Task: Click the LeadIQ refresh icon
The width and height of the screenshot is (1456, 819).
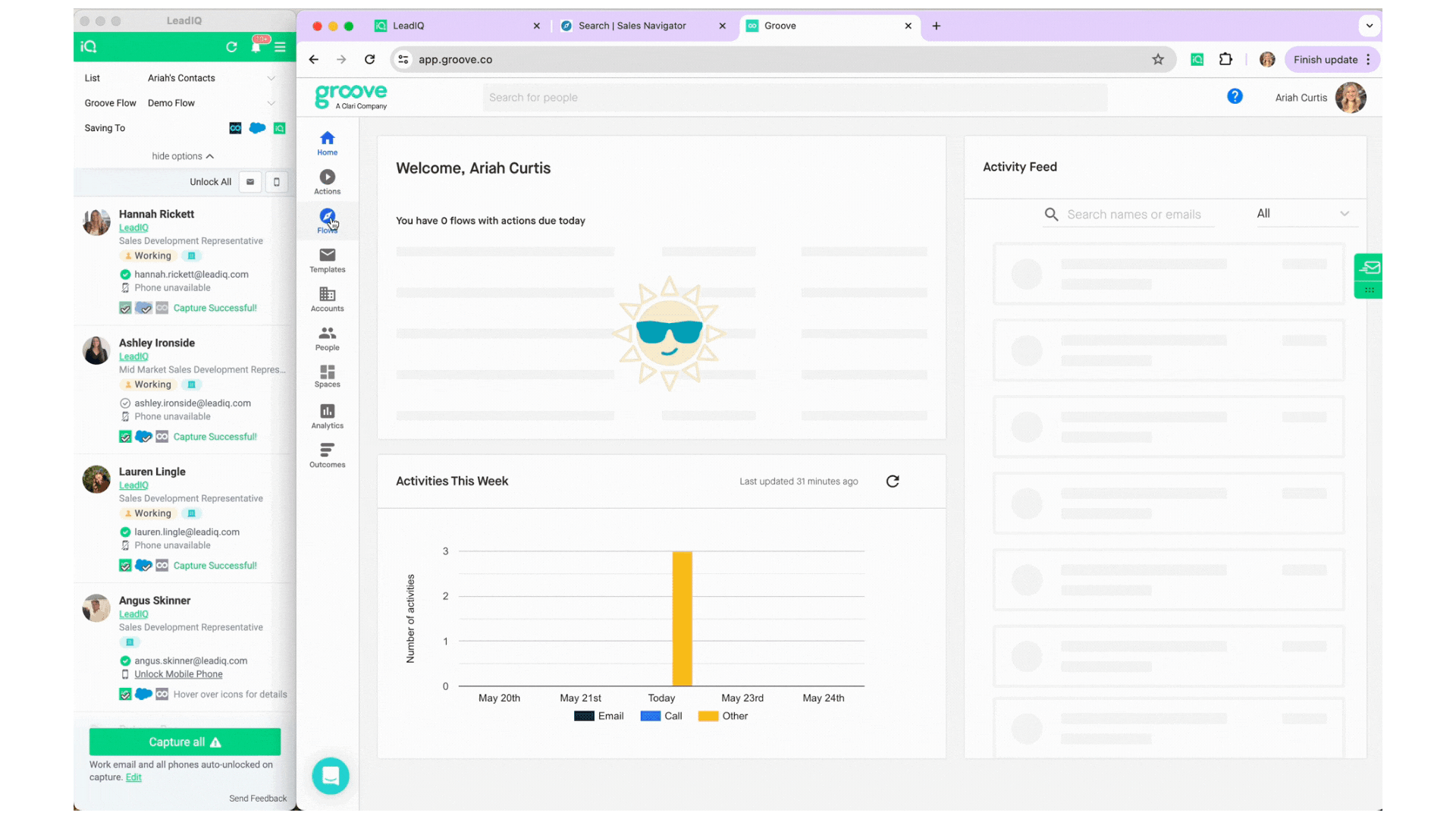Action: coord(231,47)
